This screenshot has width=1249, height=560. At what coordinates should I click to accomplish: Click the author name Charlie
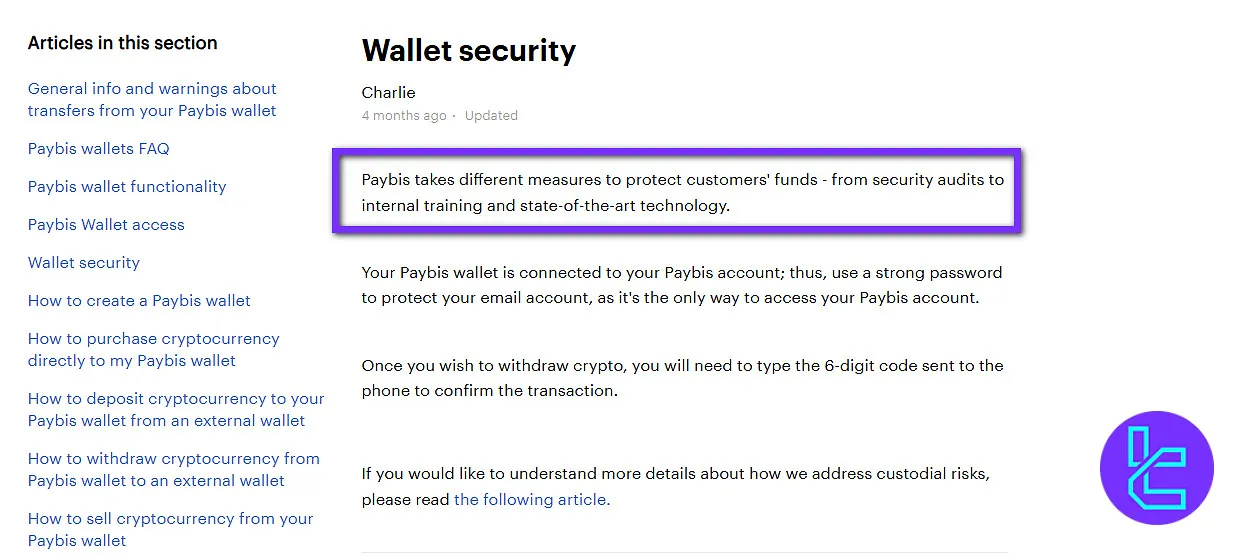point(388,93)
